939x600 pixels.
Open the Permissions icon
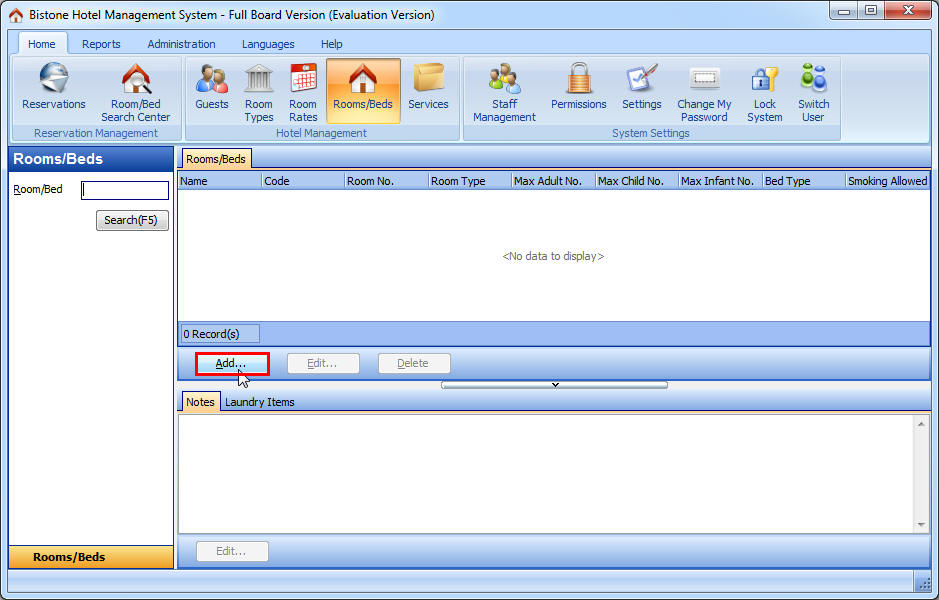tap(578, 90)
